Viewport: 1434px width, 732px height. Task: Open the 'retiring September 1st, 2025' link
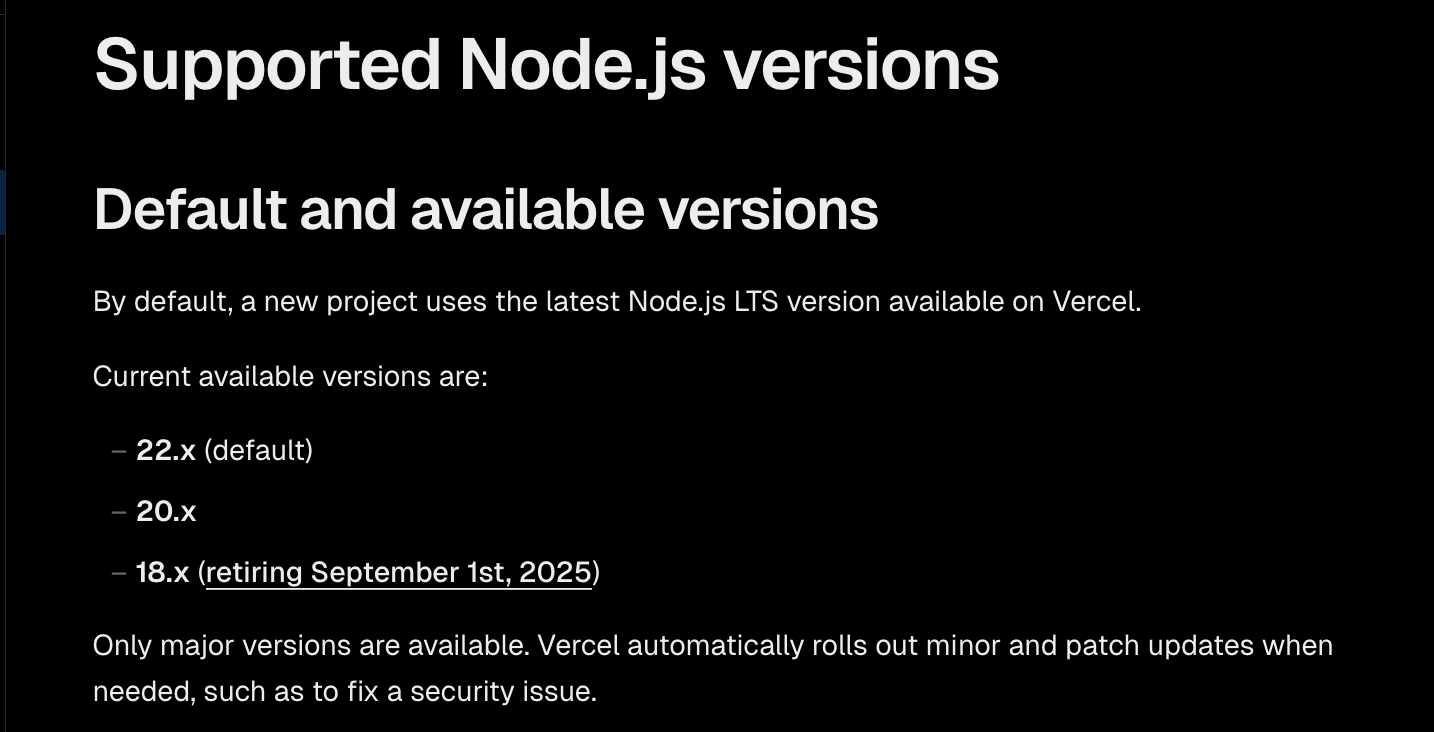point(398,572)
